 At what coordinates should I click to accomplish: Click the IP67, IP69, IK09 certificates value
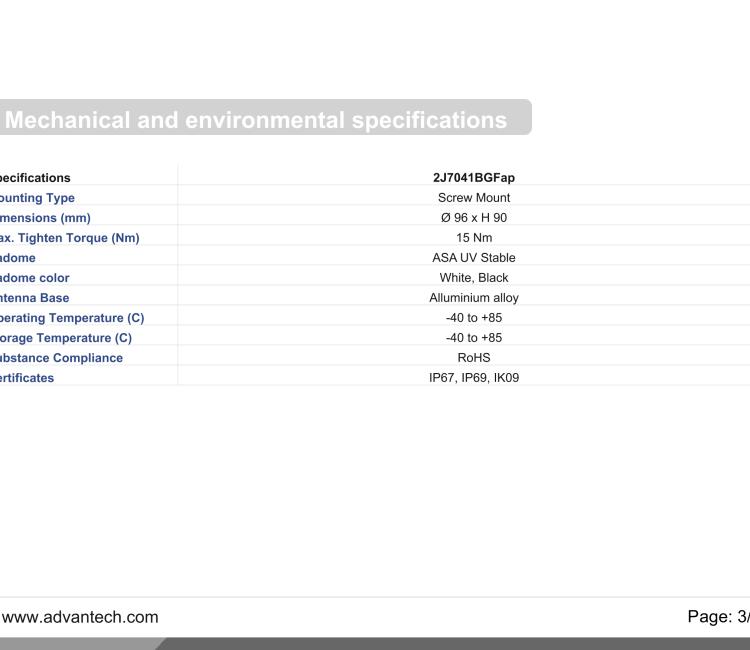pyautogui.click(x=474, y=378)
